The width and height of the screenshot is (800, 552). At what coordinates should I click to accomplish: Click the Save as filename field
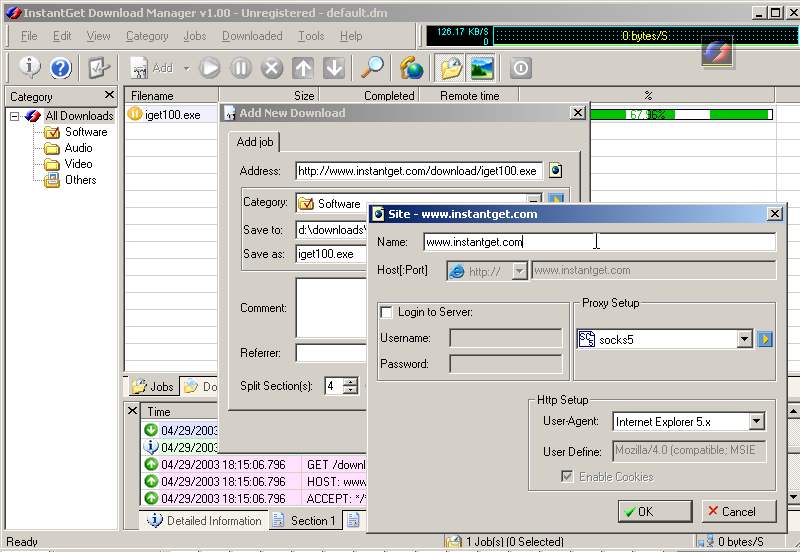(331, 254)
